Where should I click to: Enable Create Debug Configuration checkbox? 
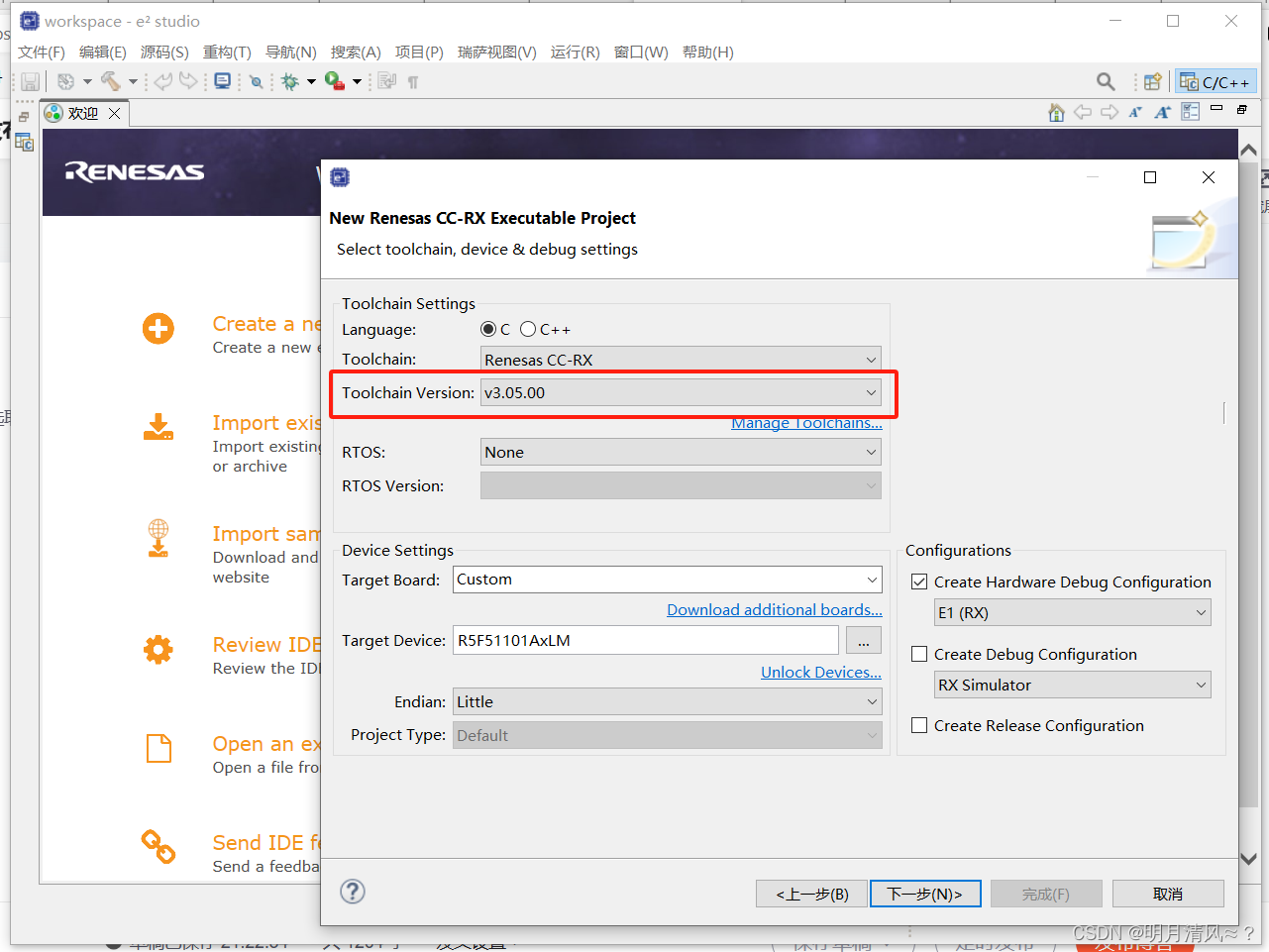point(919,654)
